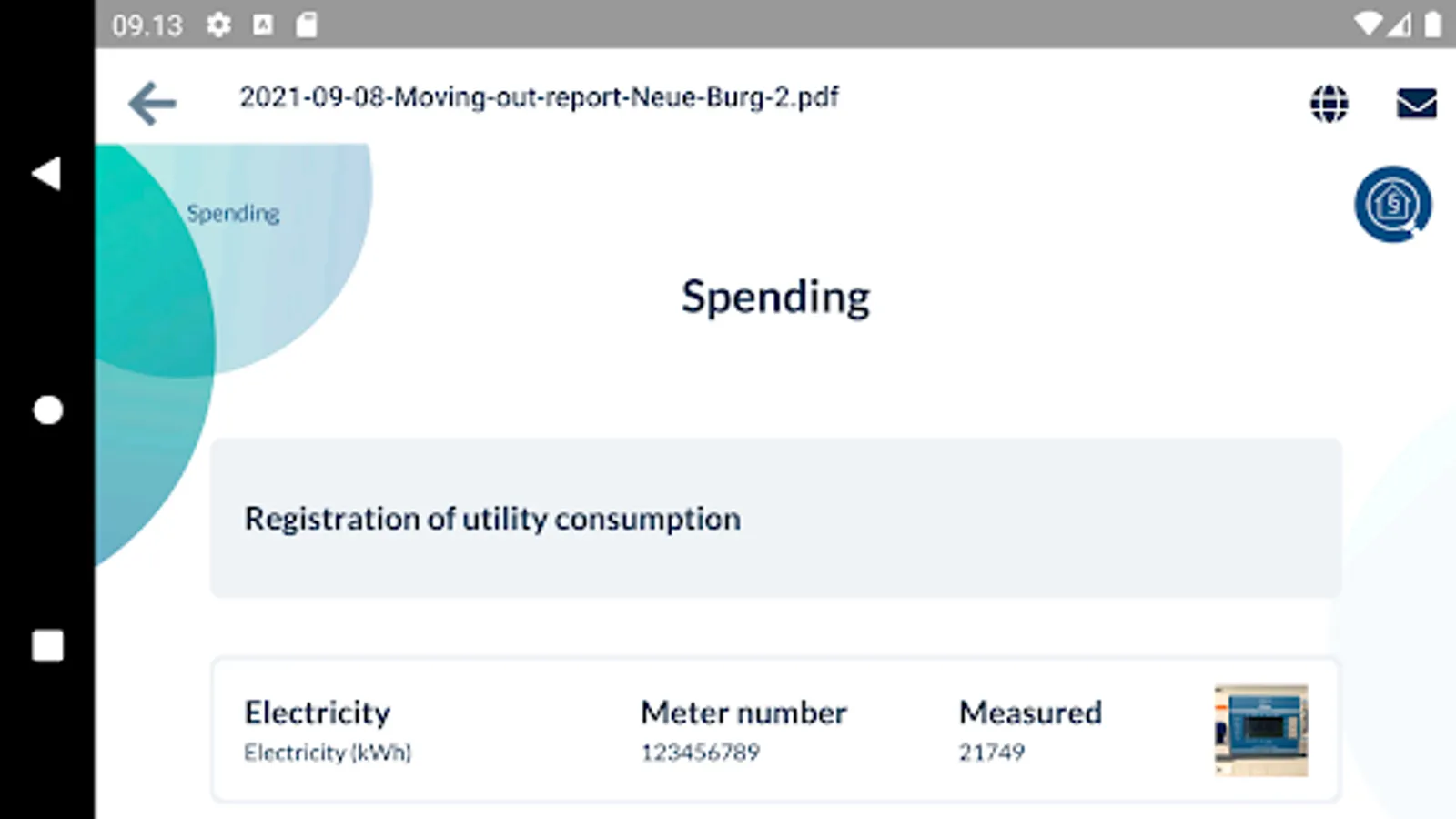Select the small Spending label in corner
Screen dimensions: 1456x819
point(233,213)
